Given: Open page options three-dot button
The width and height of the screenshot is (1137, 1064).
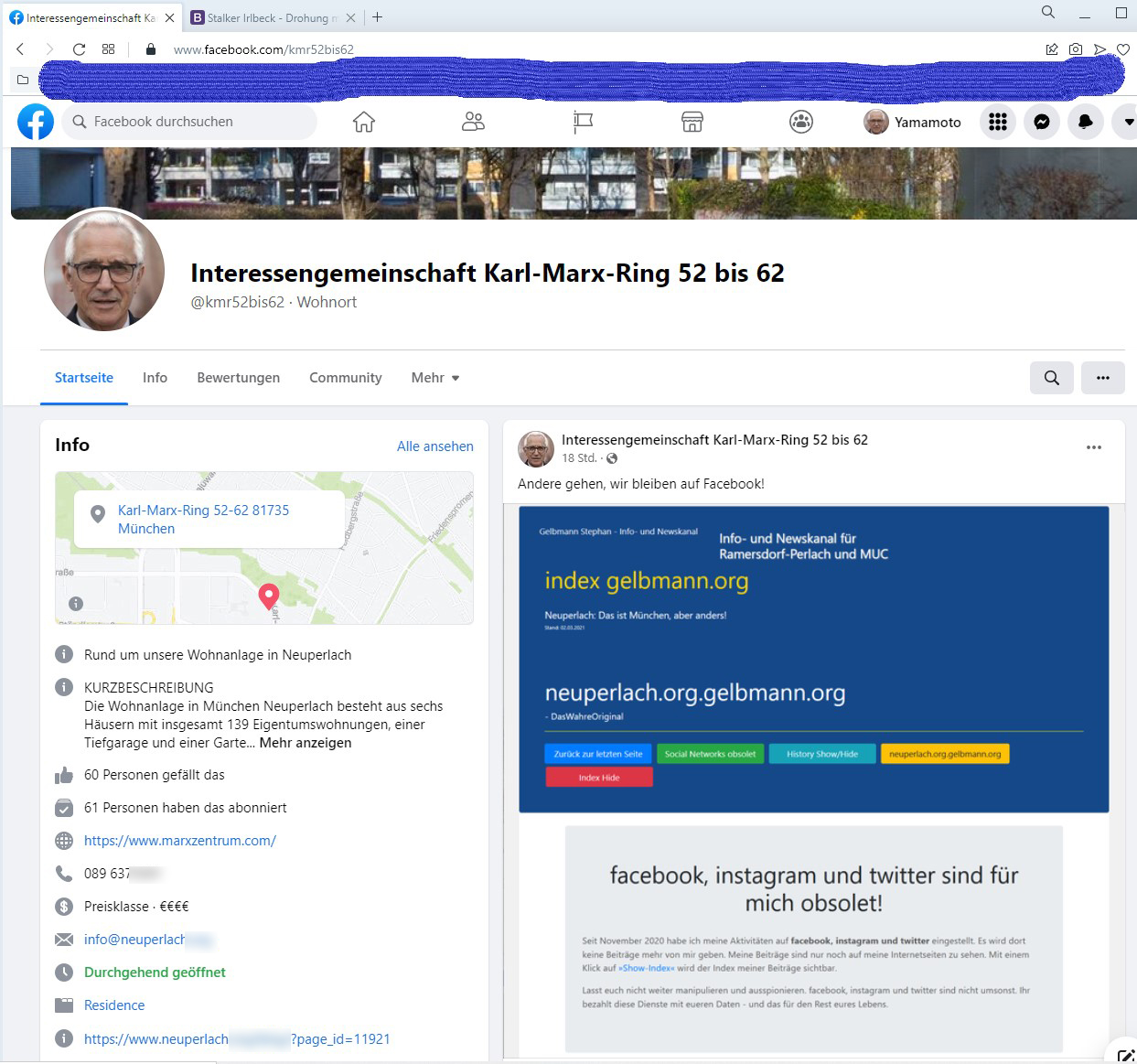Looking at the screenshot, I should (x=1103, y=378).
